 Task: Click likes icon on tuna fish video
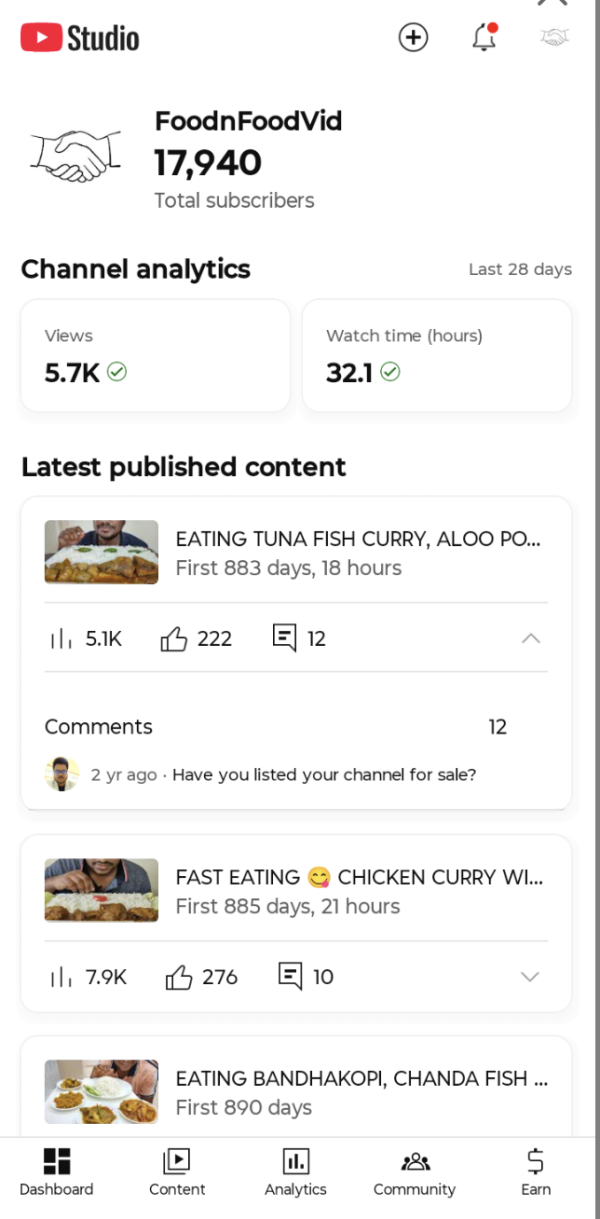(174, 639)
